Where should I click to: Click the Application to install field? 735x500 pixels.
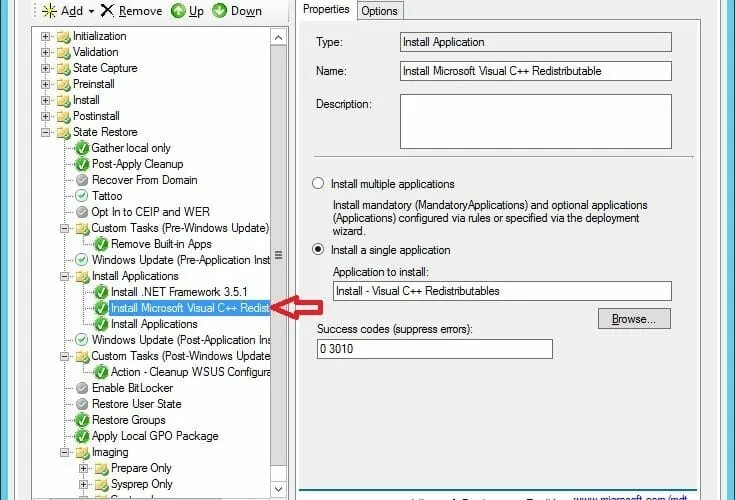(x=502, y=291)
